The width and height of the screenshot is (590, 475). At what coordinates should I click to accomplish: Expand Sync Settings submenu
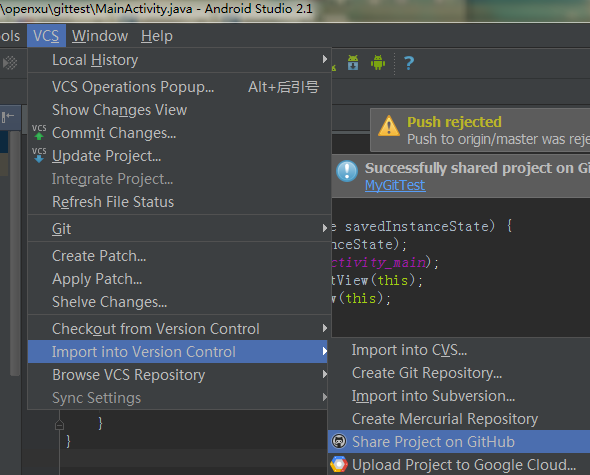pyautogui.click(x=178, y=398)
